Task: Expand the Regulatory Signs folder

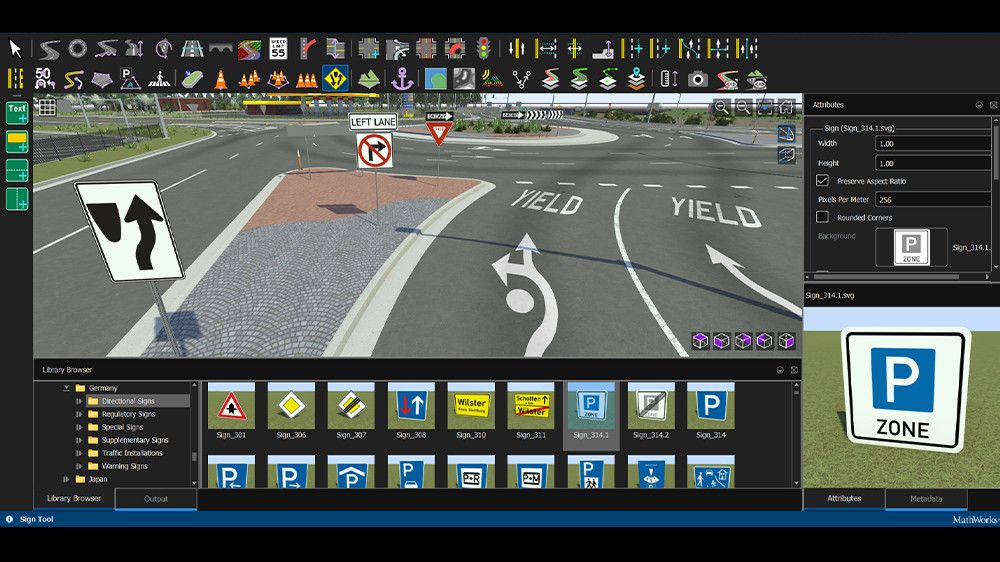Action: pyautogui.click(x=79, y=414)
